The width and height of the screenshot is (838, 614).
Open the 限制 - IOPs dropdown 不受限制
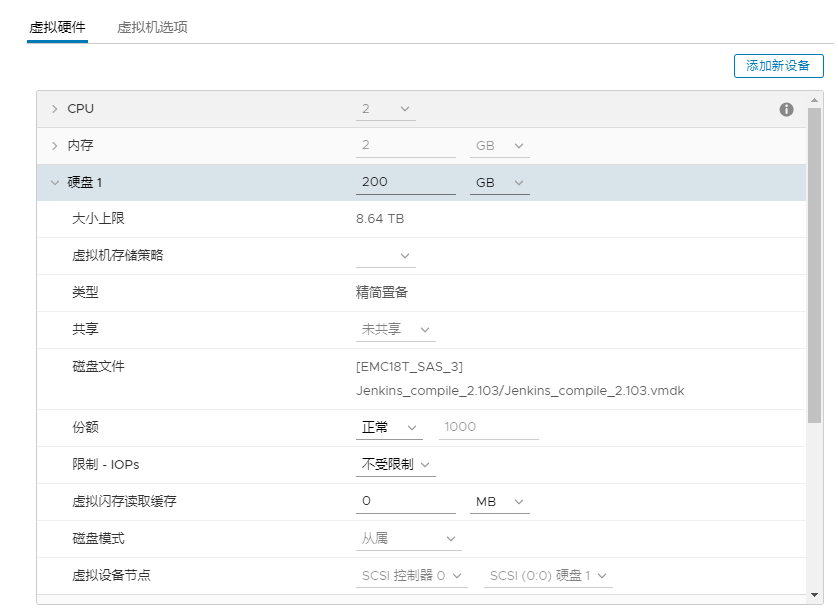point(395,464)
